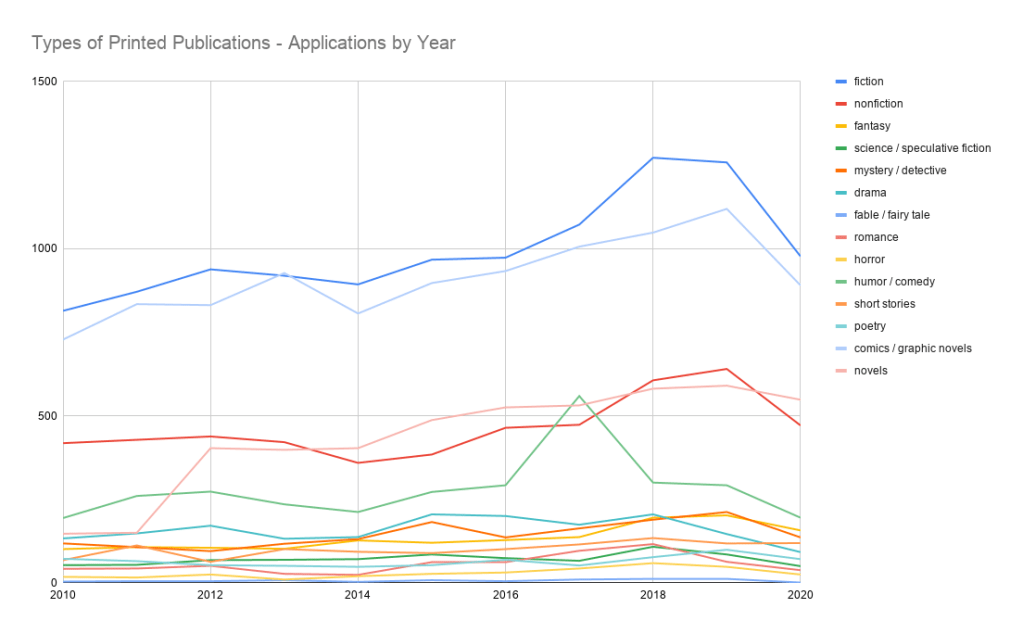
Task: Click the 2018 peak of the fiction line
Action: tap(653, 158)
